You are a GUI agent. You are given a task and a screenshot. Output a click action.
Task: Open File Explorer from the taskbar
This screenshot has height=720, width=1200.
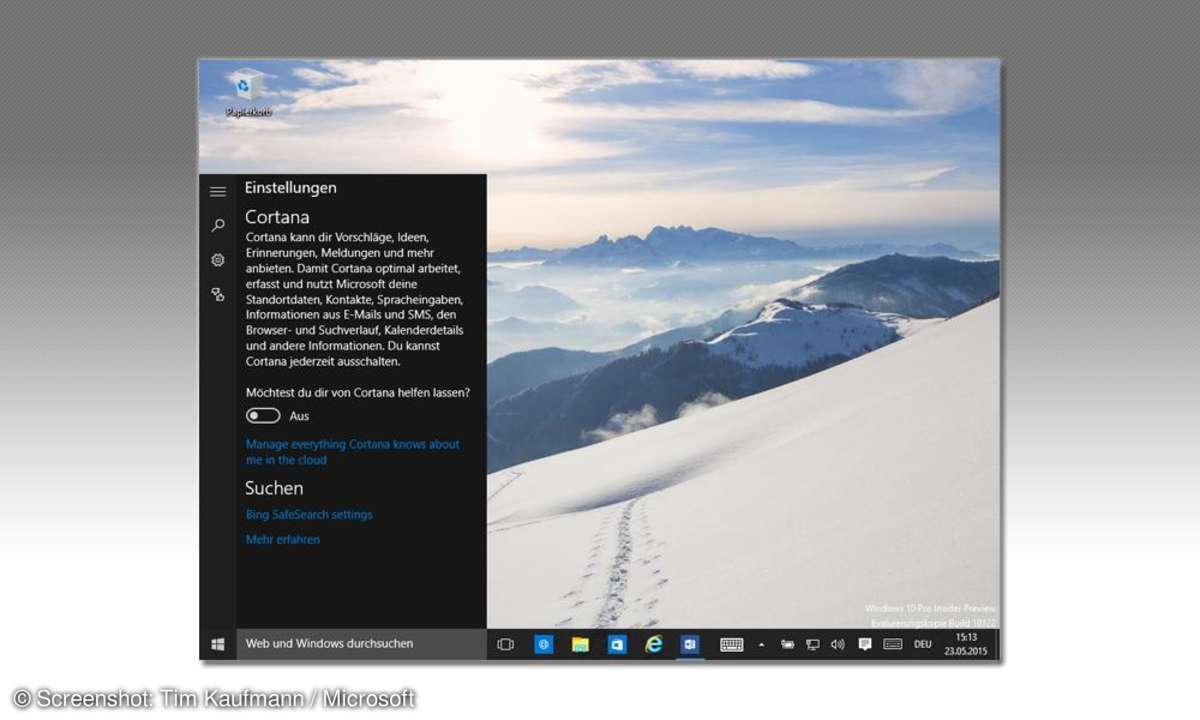pos(580,644)
